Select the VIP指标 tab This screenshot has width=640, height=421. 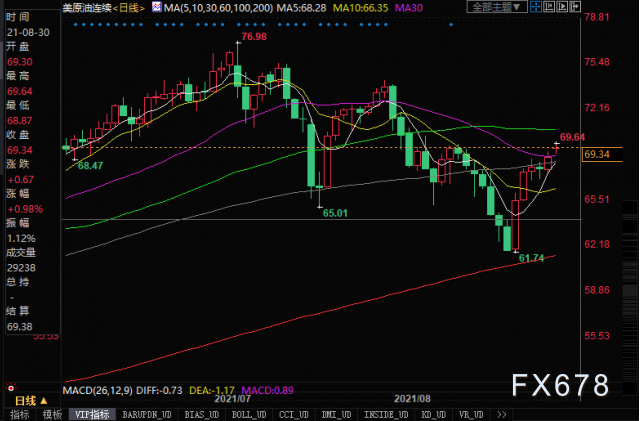pos(92,414)
